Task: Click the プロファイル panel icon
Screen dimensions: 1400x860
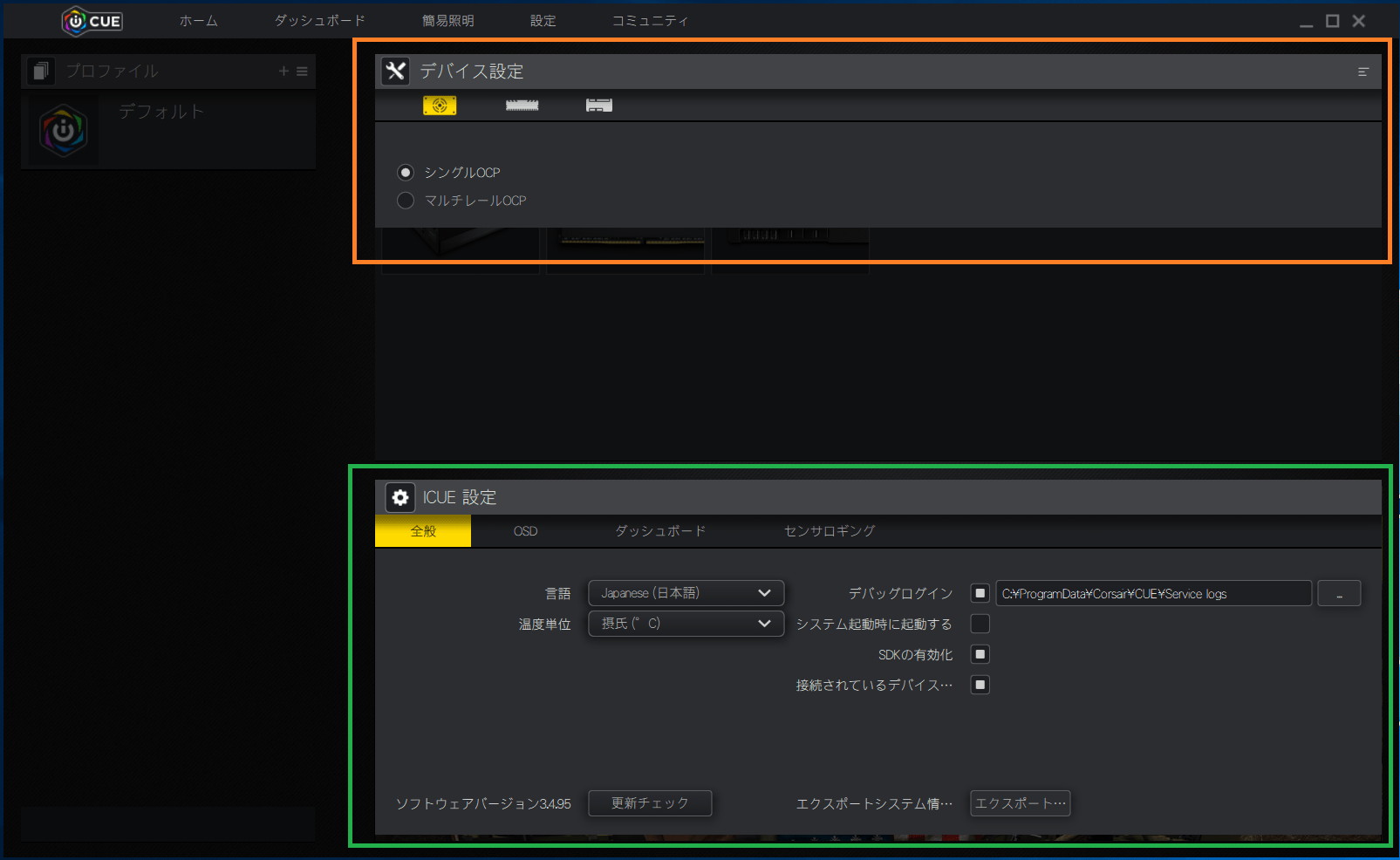Action: click(x=40, y=71)
